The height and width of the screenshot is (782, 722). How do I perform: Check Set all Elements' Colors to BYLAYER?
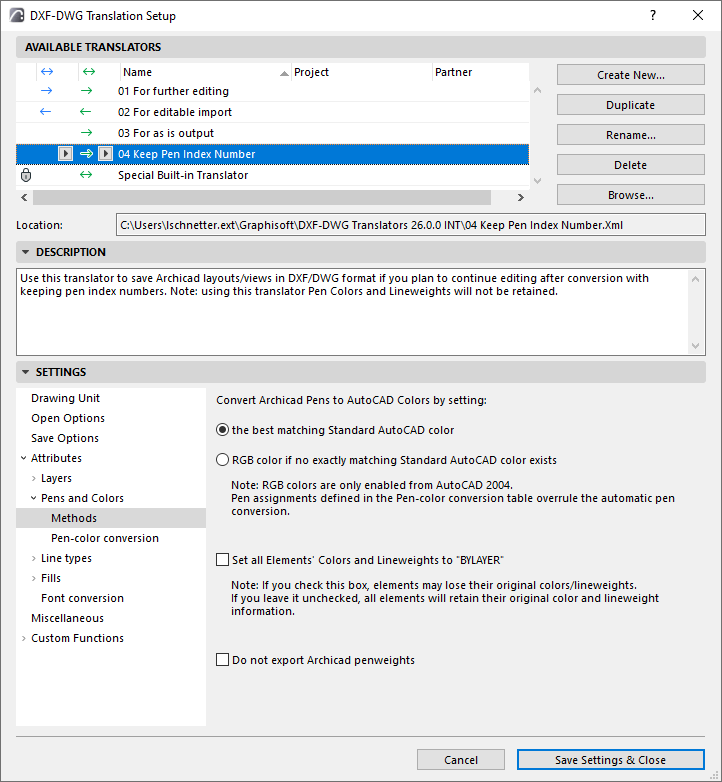tap(222, 560)
